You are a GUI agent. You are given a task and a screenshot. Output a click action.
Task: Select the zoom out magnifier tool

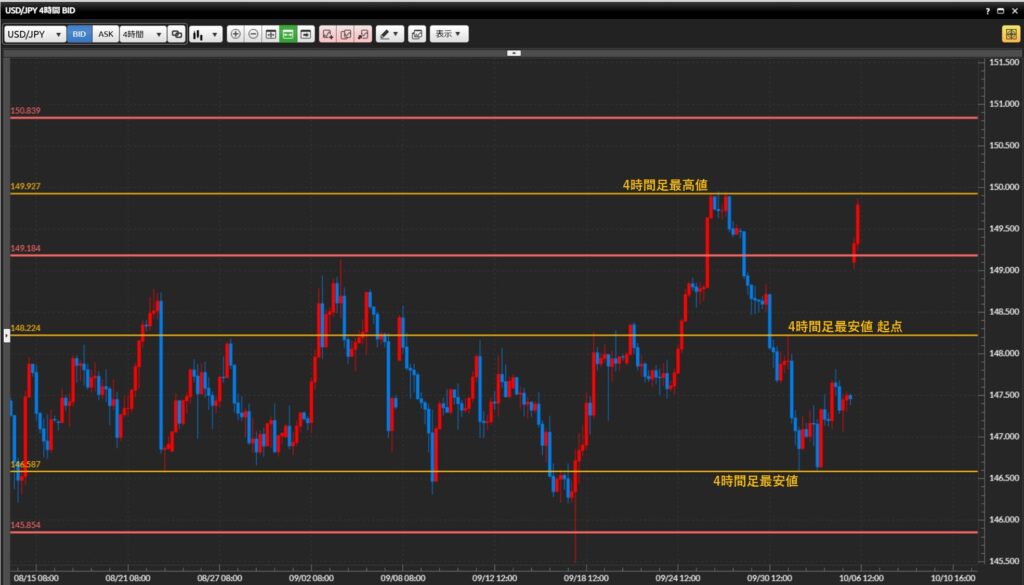click(252, 33)
